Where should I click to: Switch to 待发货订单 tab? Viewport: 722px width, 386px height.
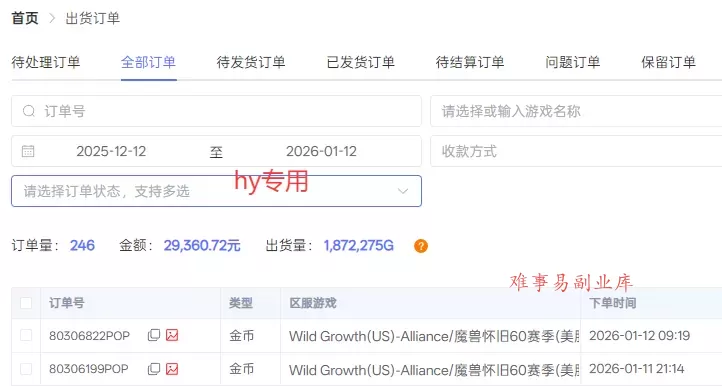pos(251,62)
